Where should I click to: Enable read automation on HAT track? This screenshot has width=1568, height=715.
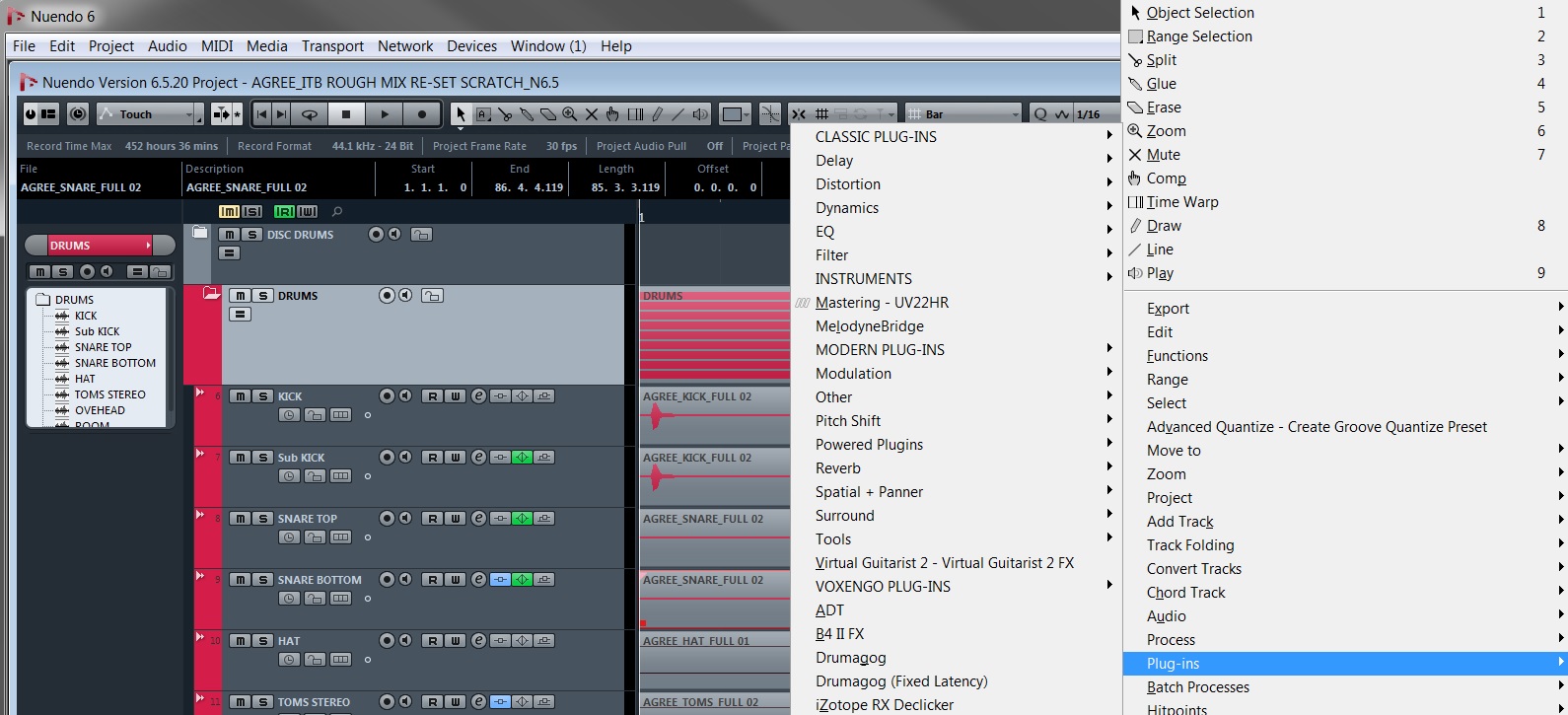432,641
